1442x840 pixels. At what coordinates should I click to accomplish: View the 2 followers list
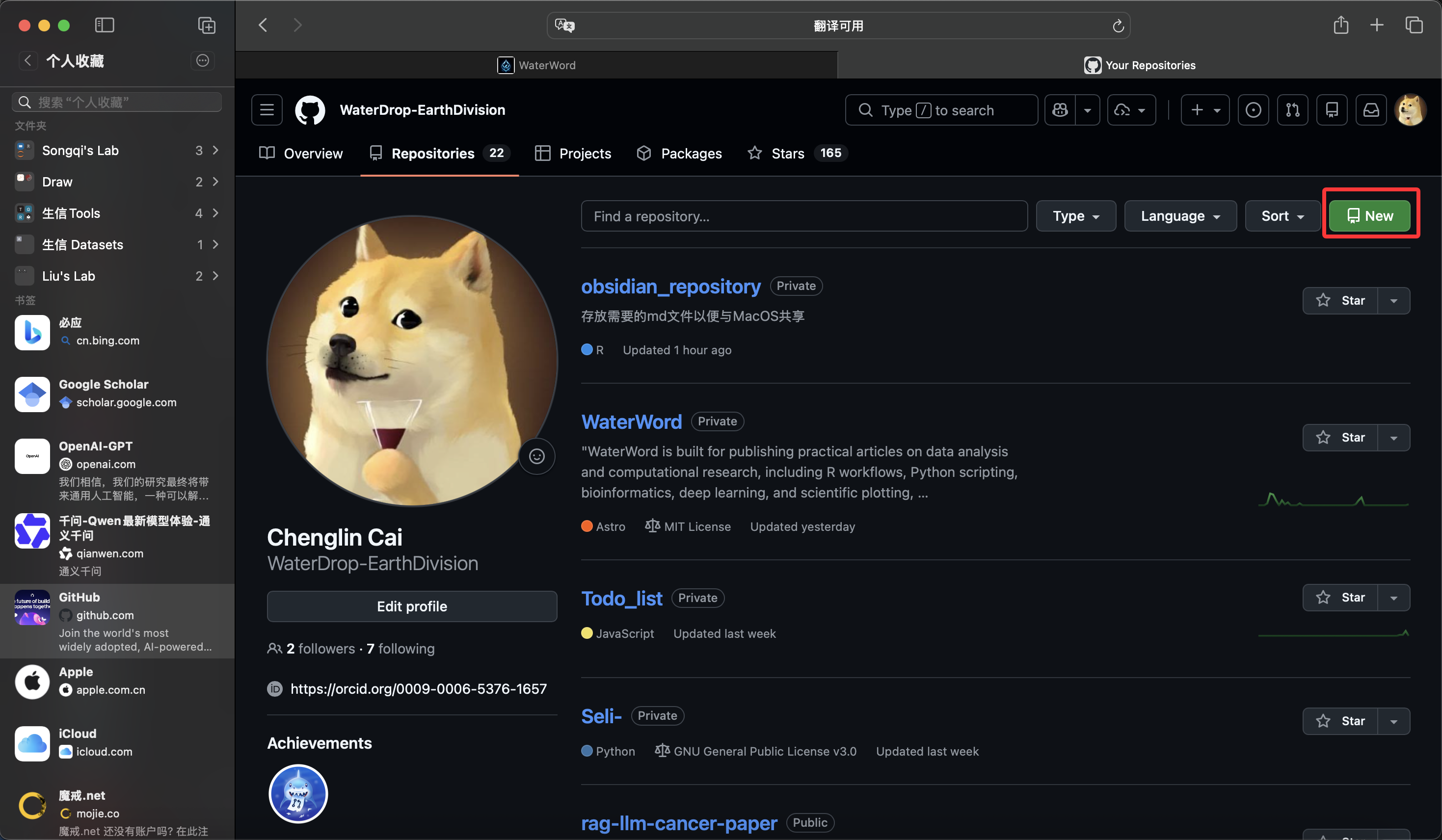(321, 648)
